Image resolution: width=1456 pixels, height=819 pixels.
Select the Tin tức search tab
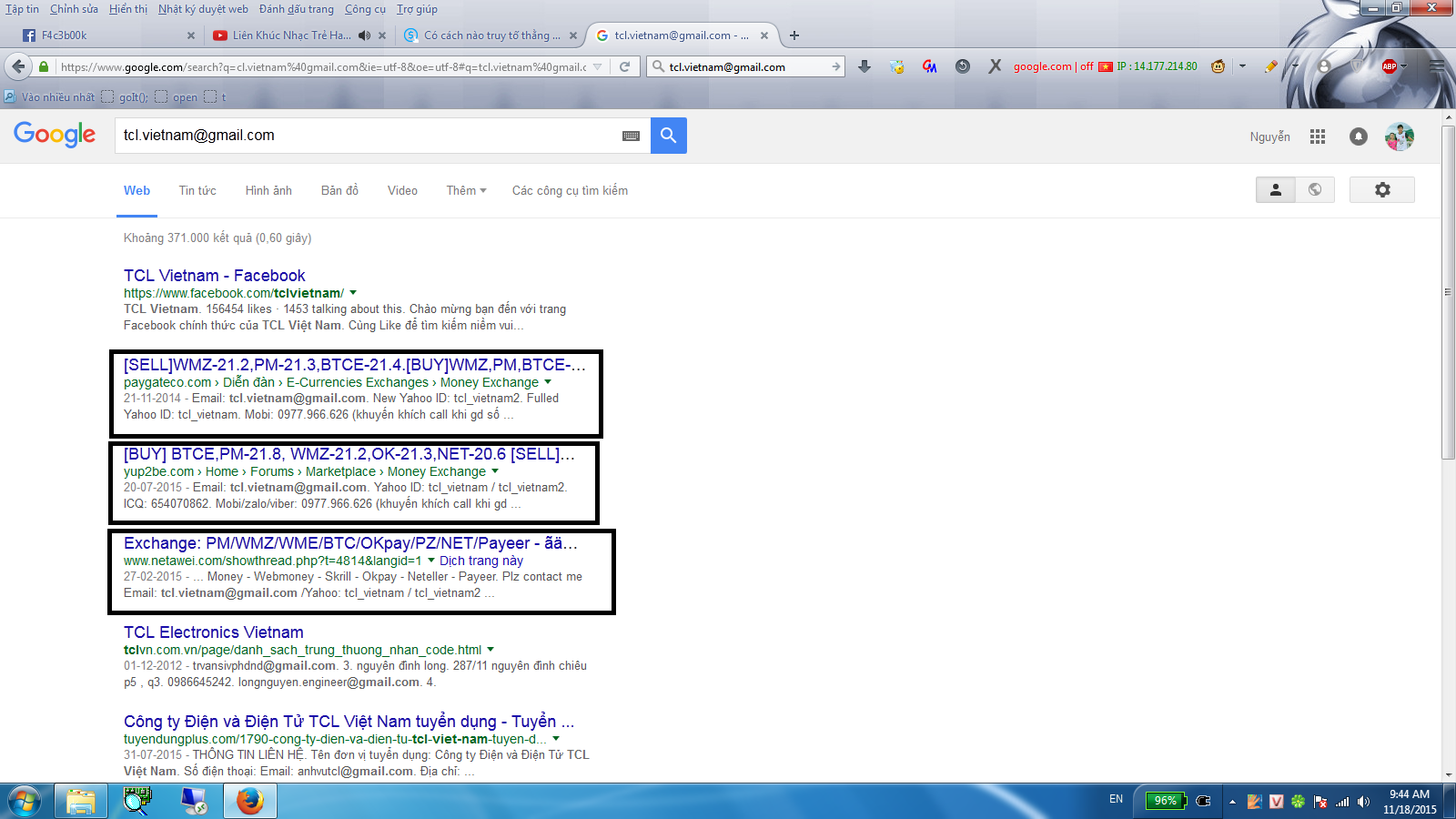point(197,190)
